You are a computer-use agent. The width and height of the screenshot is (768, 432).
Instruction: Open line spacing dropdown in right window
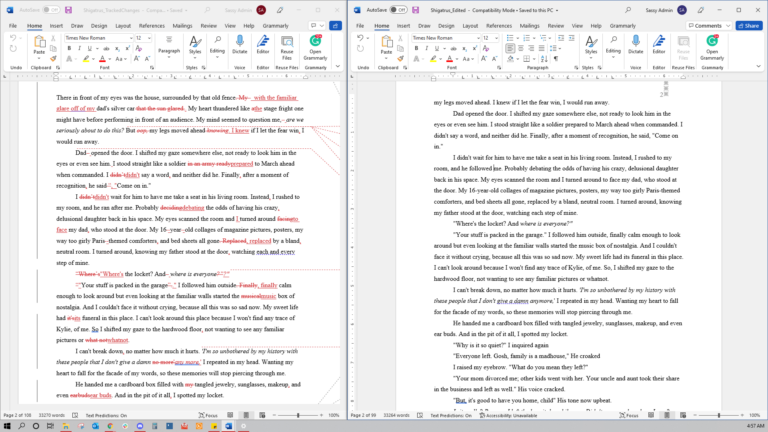(554, 48)
